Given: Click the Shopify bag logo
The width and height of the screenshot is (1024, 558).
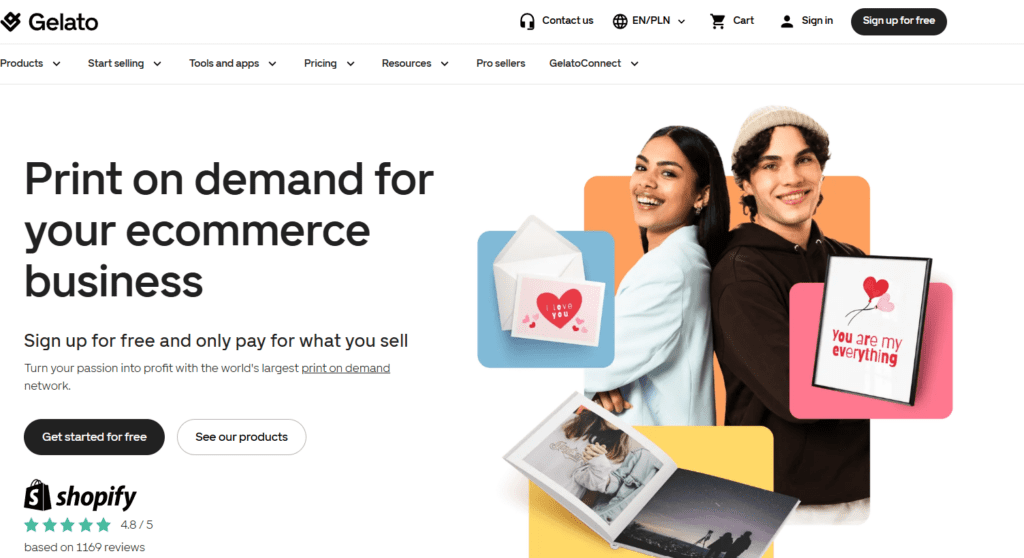Looking at the screenshot, I should (37, 495).
